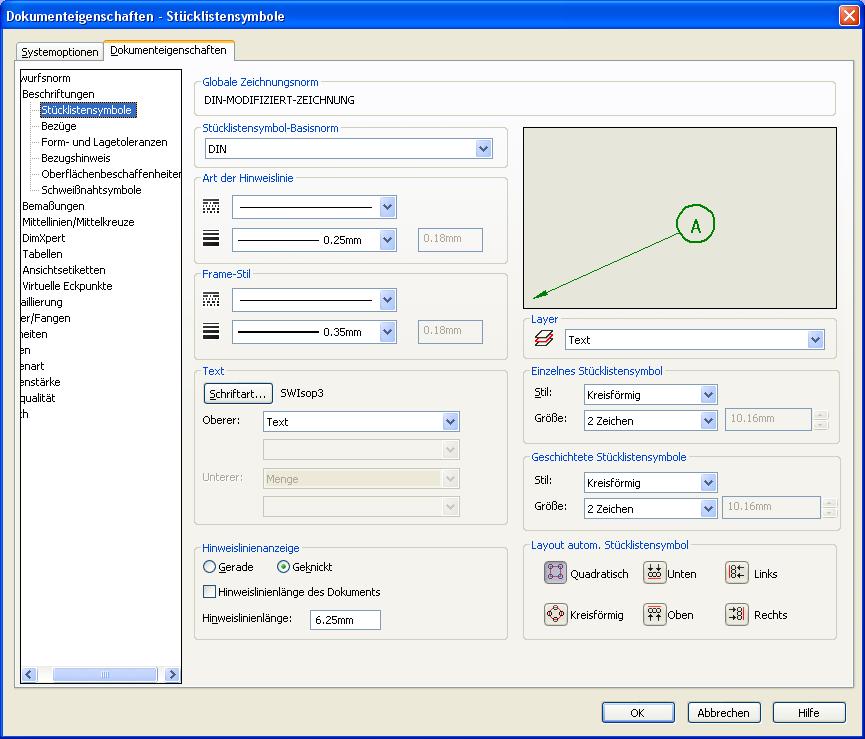The image size is (865, 739).
Task: Open the Hilfe button
Action: point(809,713)
